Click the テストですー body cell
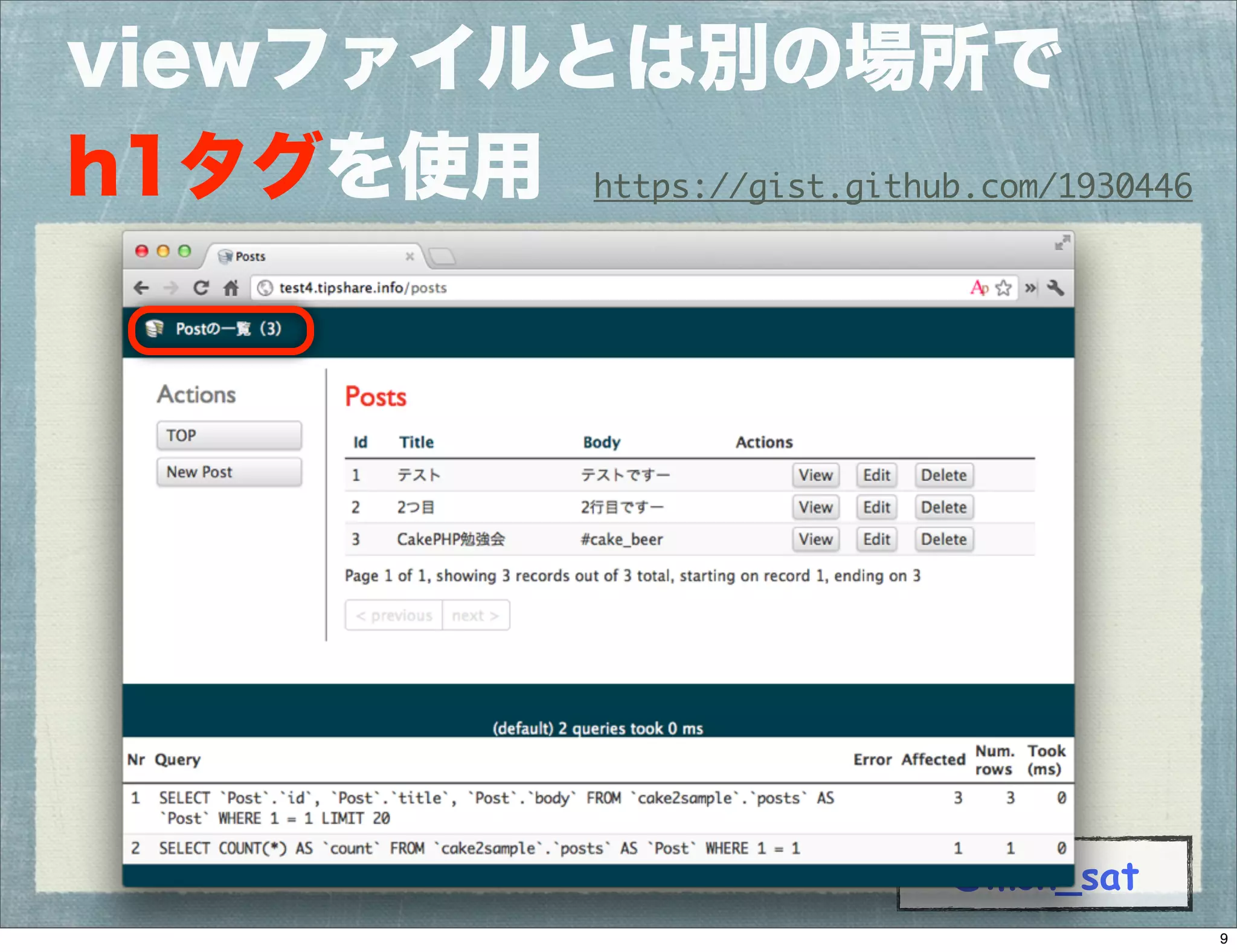Image resolution: width=1237 pixels, height=952 pixels. click(x=625, y=475)
